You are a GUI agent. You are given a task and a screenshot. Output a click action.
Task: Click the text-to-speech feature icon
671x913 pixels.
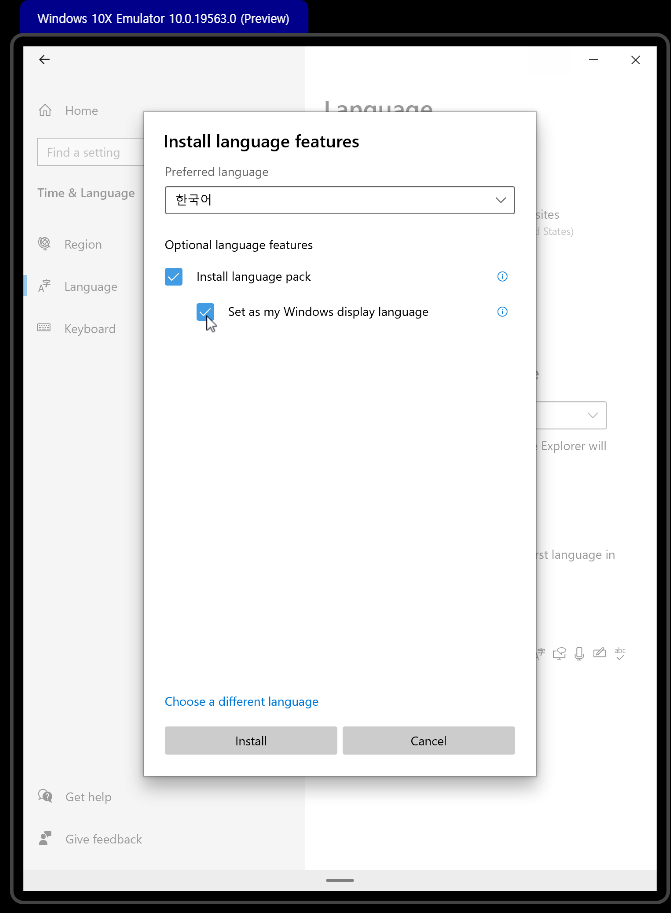[559, 653]
